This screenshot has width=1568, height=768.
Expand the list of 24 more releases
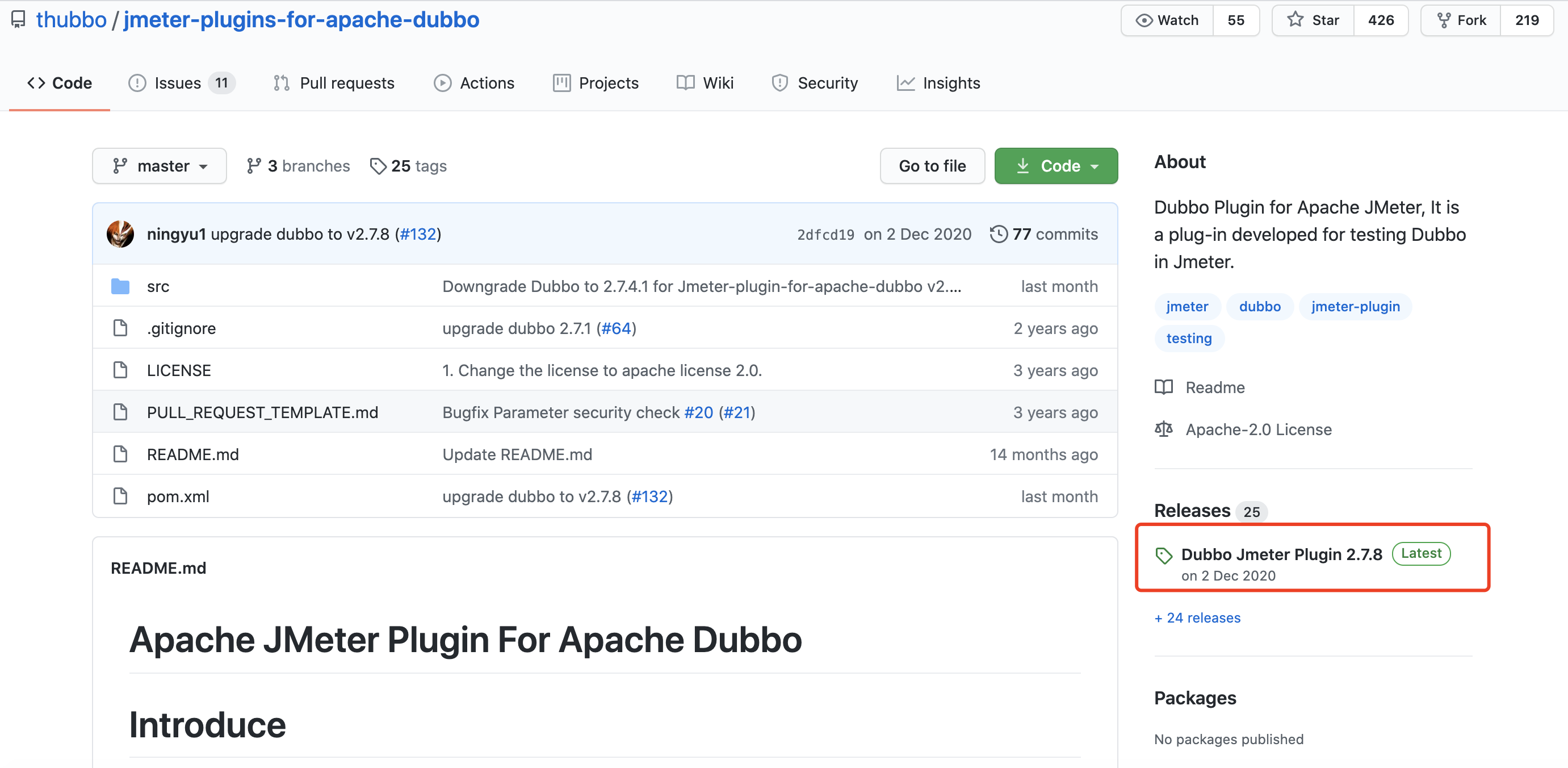point(1197,617)
